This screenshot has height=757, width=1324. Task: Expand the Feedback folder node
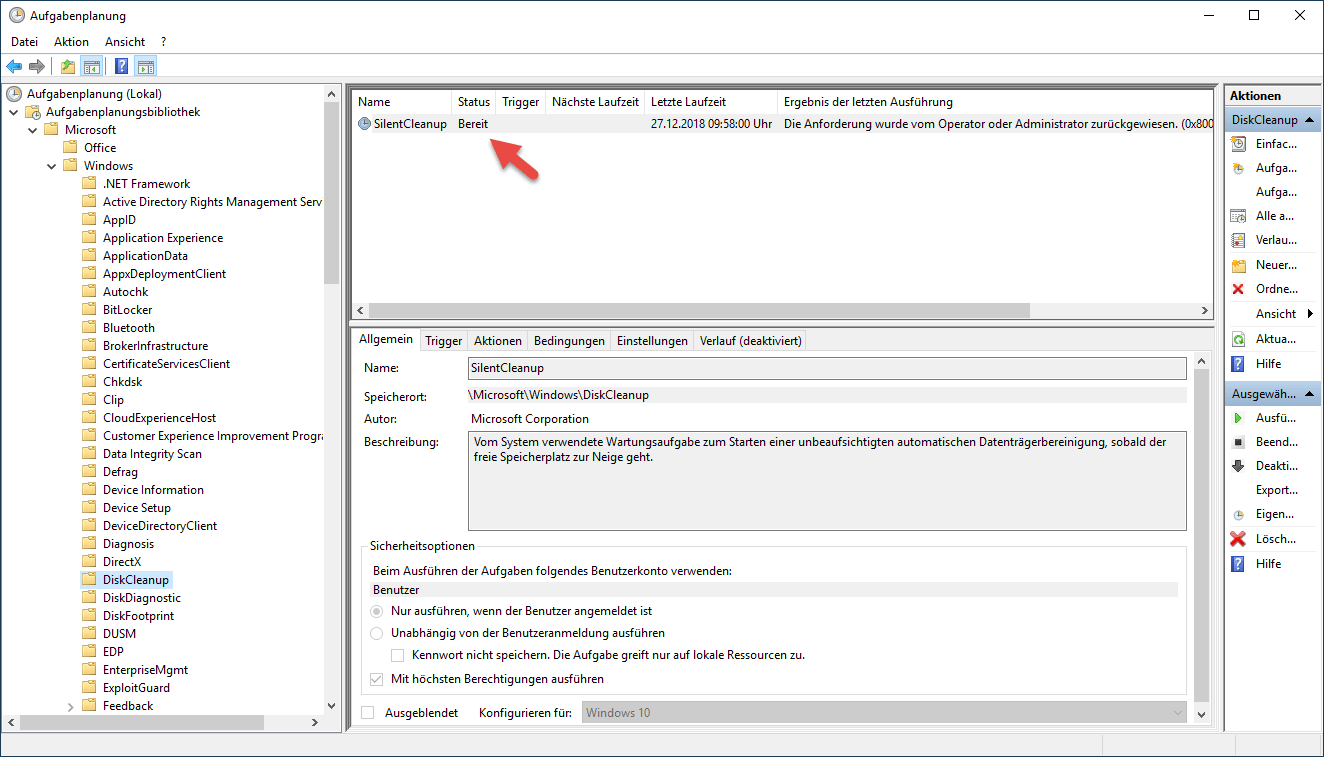tap(70, 706)
